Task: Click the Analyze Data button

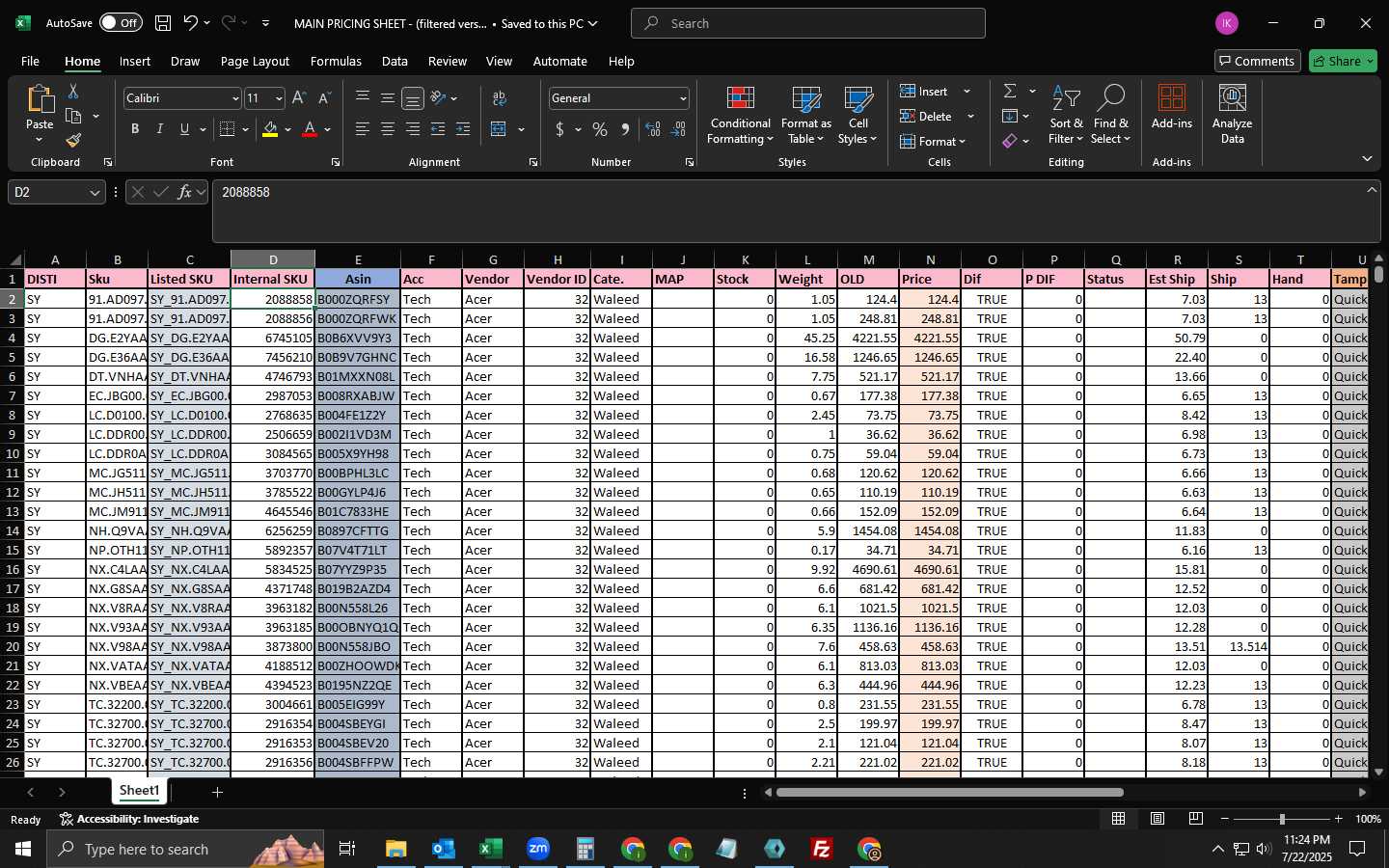Action: click(1232, 115)
